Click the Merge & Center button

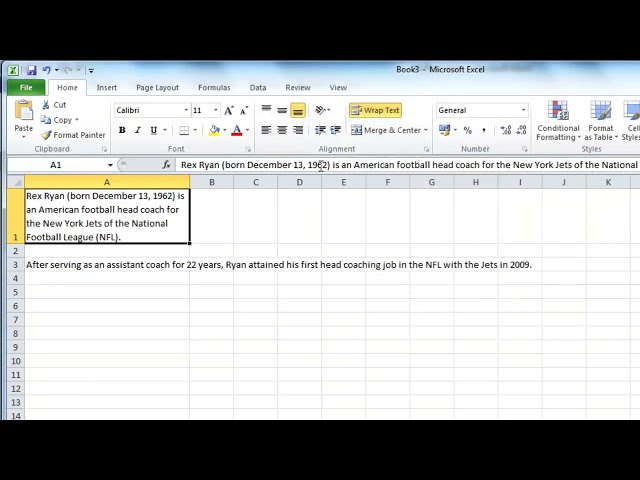pyautogui.click(x=386, y=130)
